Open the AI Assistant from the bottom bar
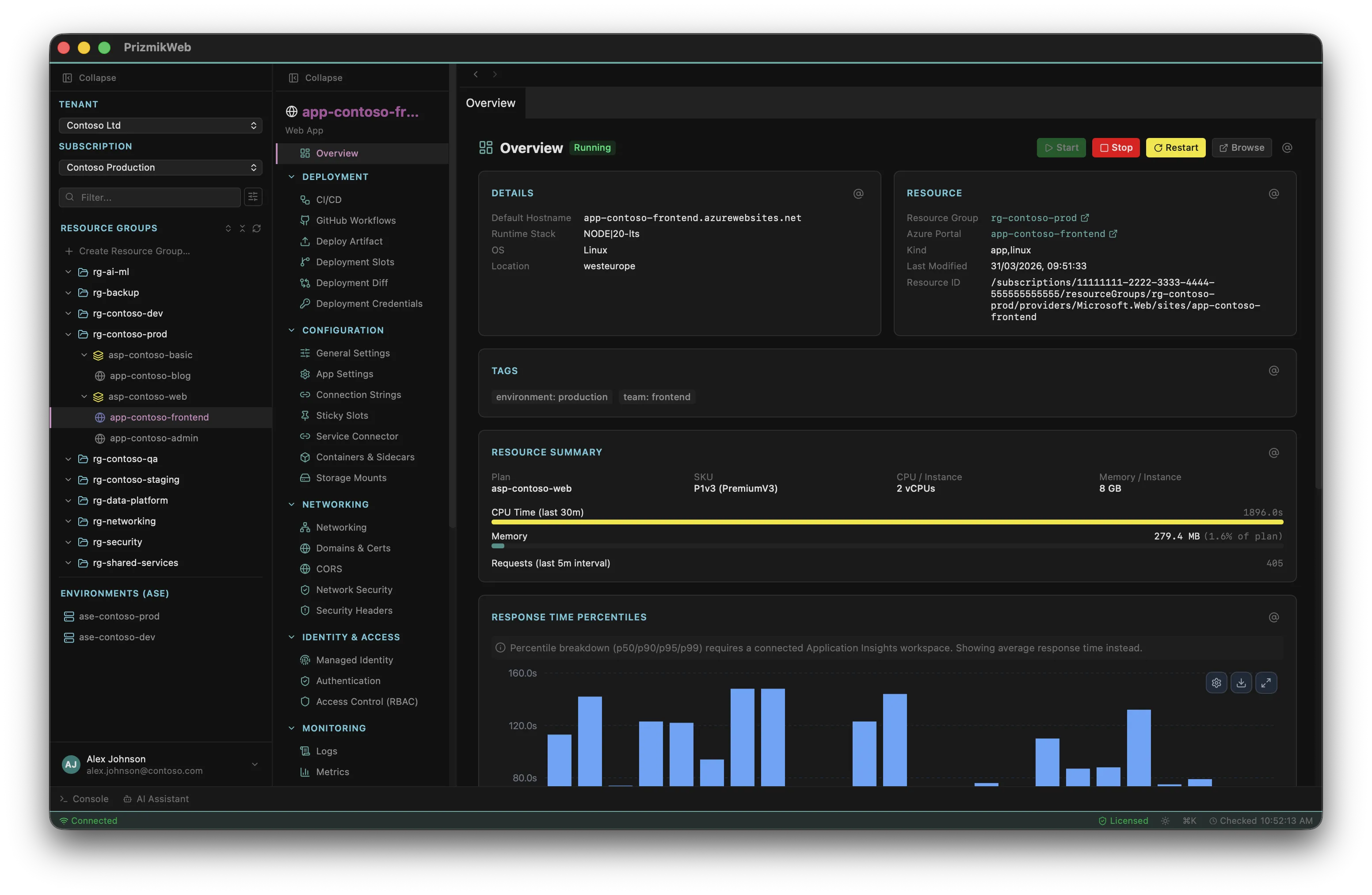Image resolution: width=1372 pixels, height=895 pixels. pos(156,799)
